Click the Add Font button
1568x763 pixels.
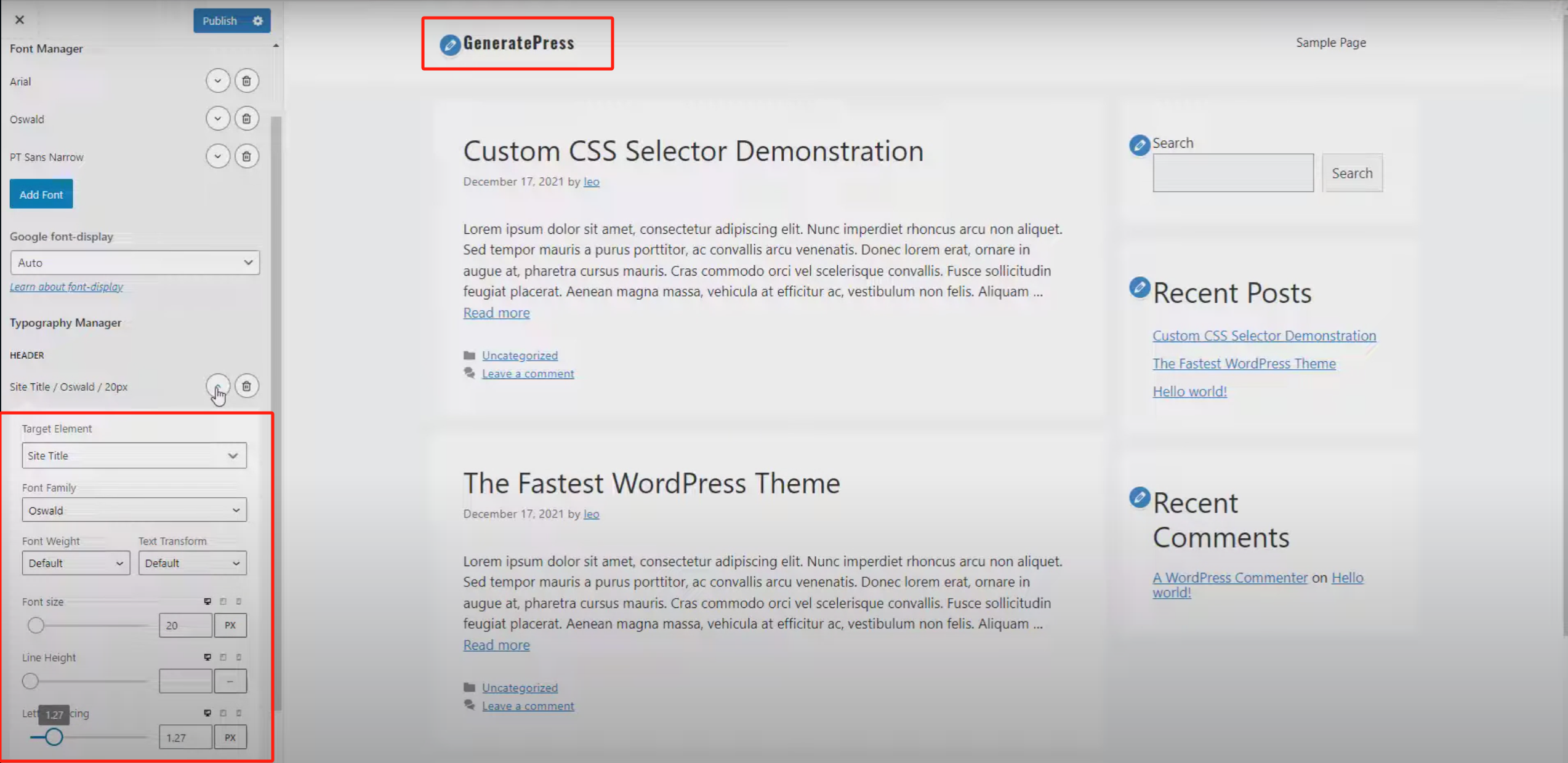click(x=41, y=193)
